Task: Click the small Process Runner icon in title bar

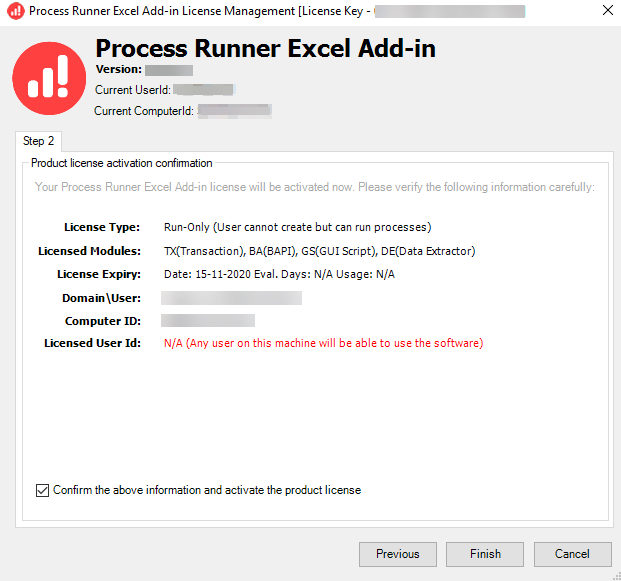Action: pyautogui.click(x=14, y=12)
